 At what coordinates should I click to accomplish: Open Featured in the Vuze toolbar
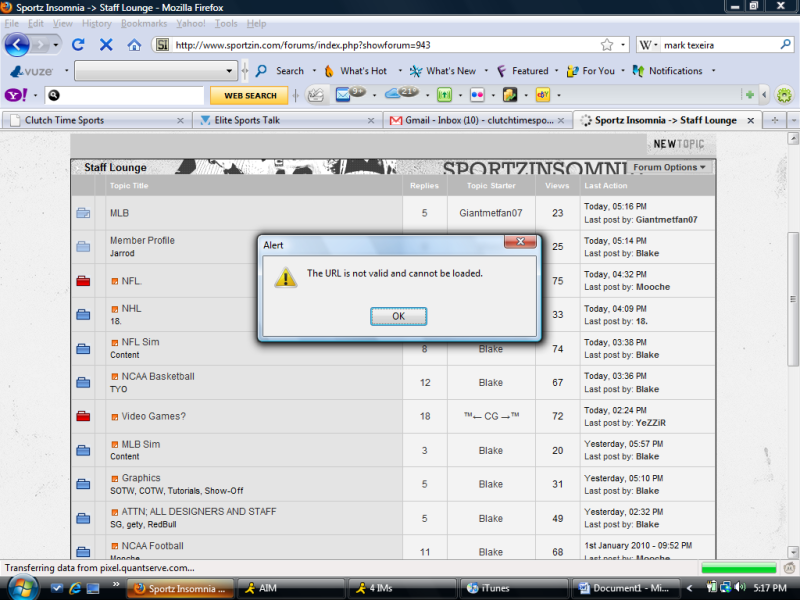(x=522, y=71)
